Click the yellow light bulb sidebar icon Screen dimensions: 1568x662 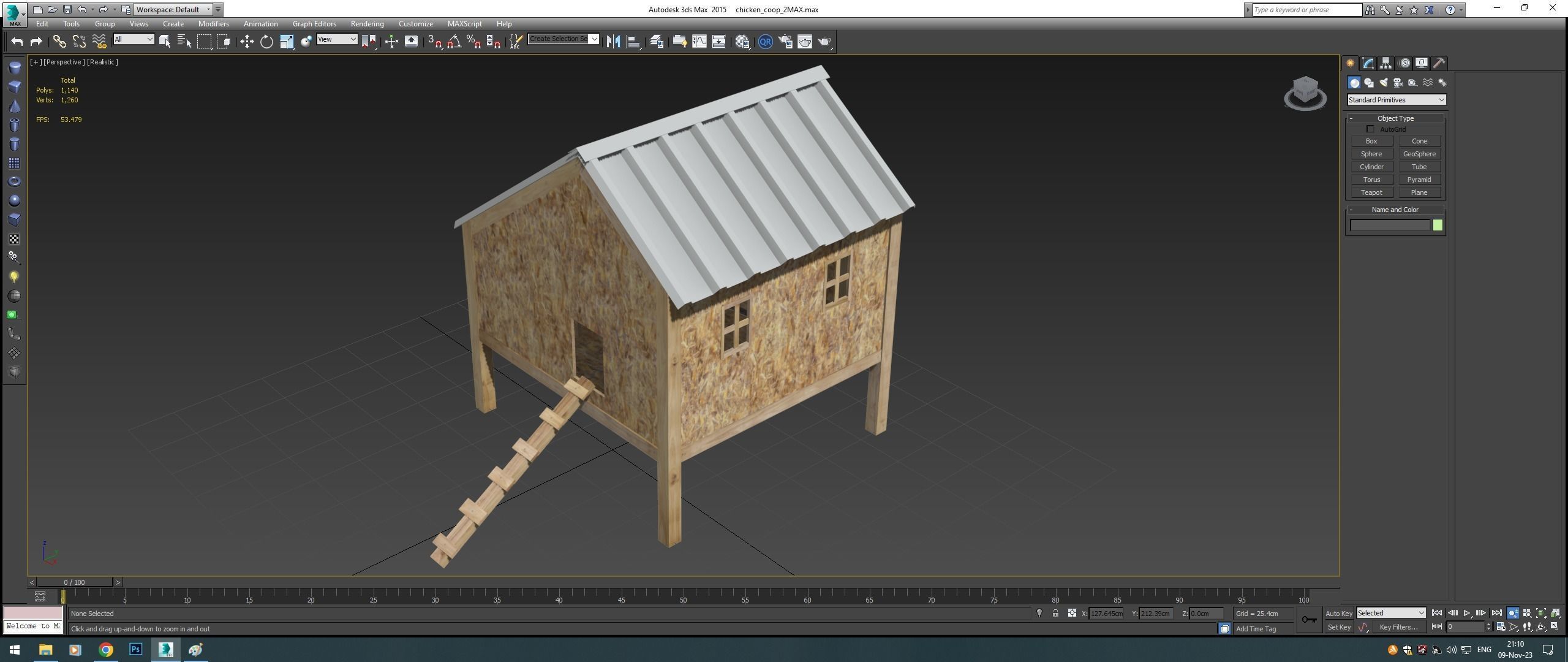point(14,277)
